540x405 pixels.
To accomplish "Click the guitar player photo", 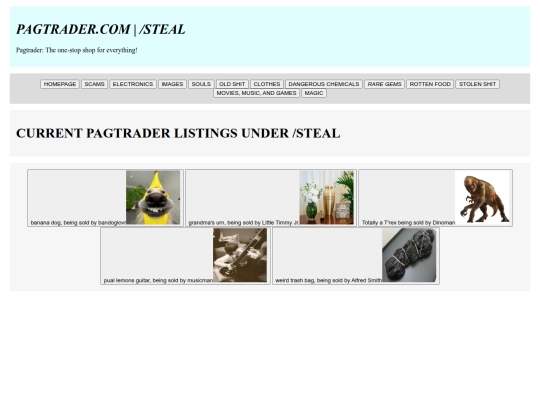I will pos(240,255).
